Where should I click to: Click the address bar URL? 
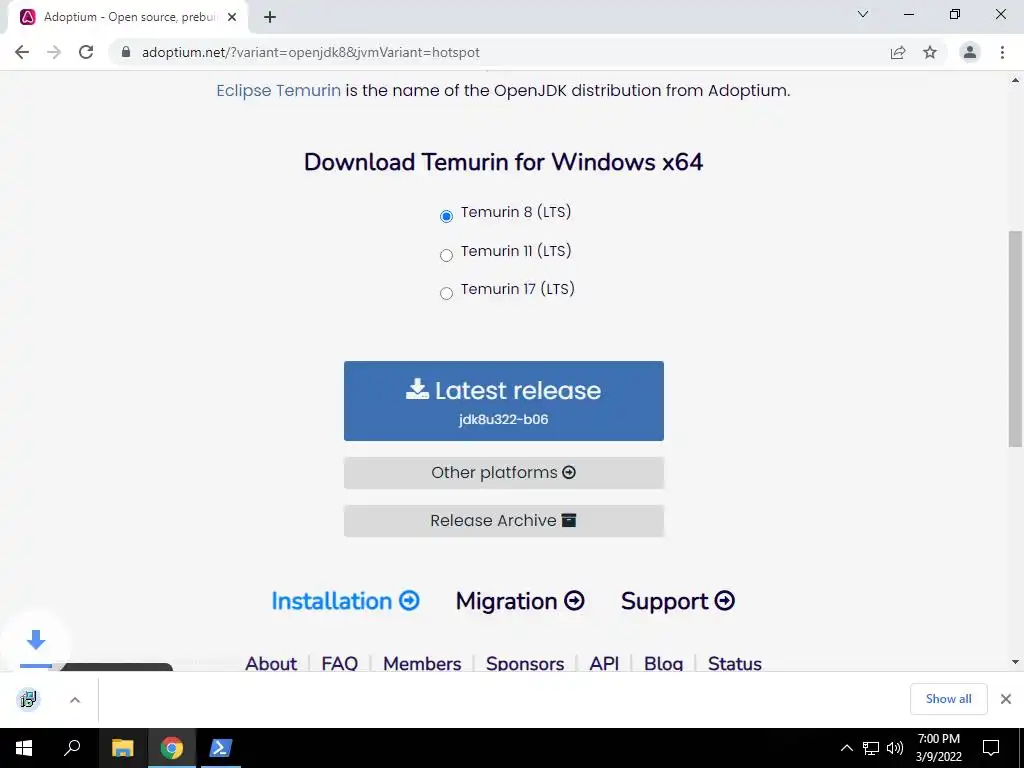(310, 52)
